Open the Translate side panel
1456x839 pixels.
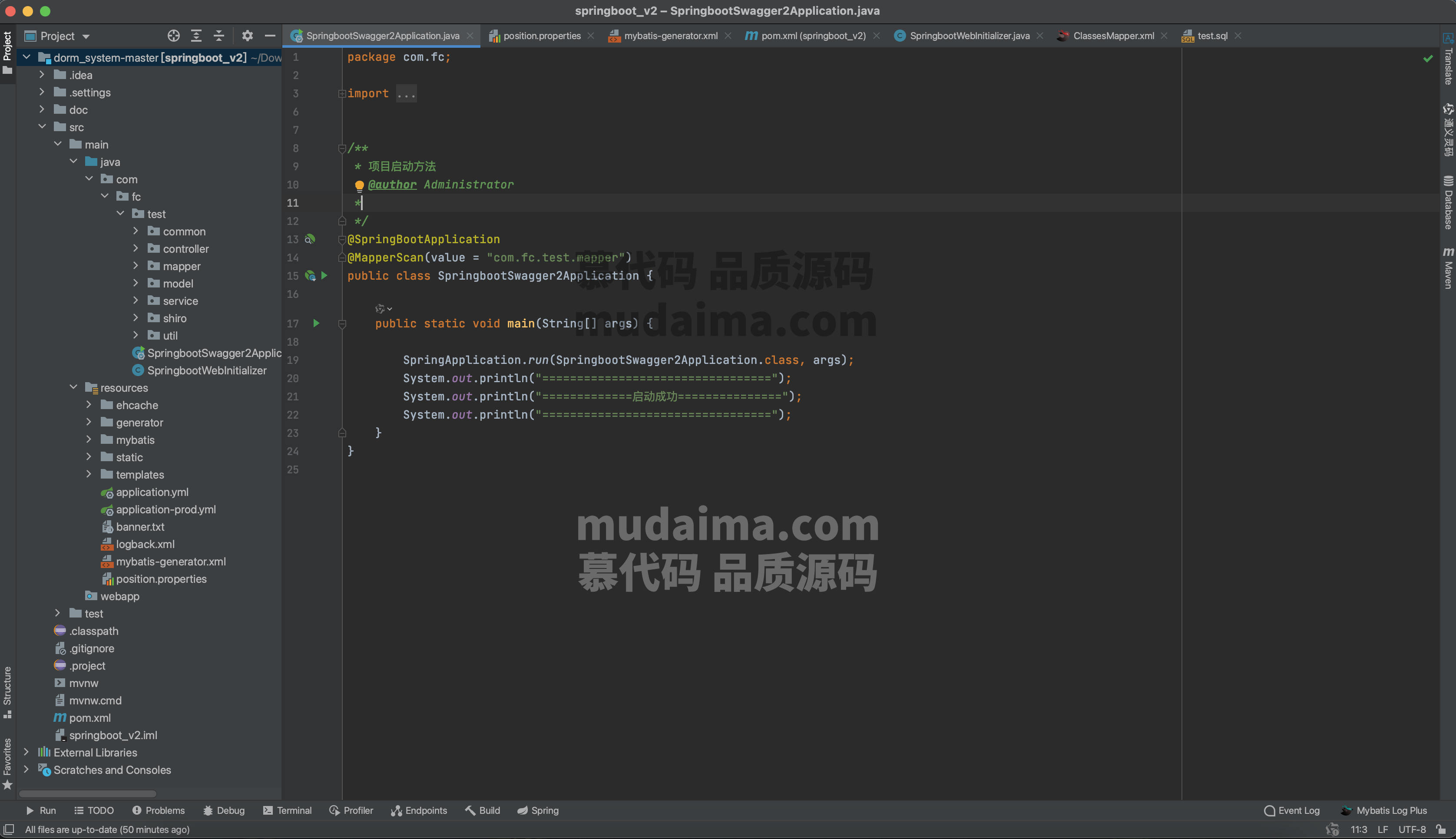click(x=1448, y=59)
